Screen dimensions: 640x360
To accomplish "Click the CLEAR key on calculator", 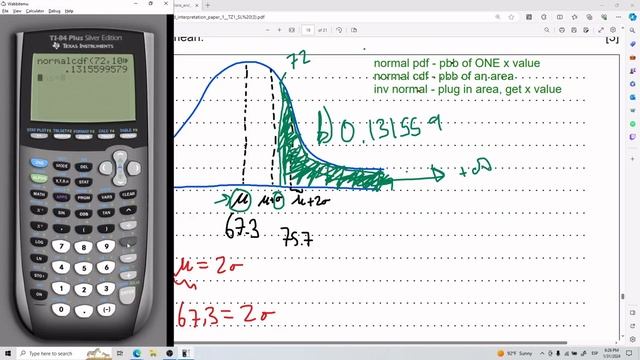I will [128, 195].
